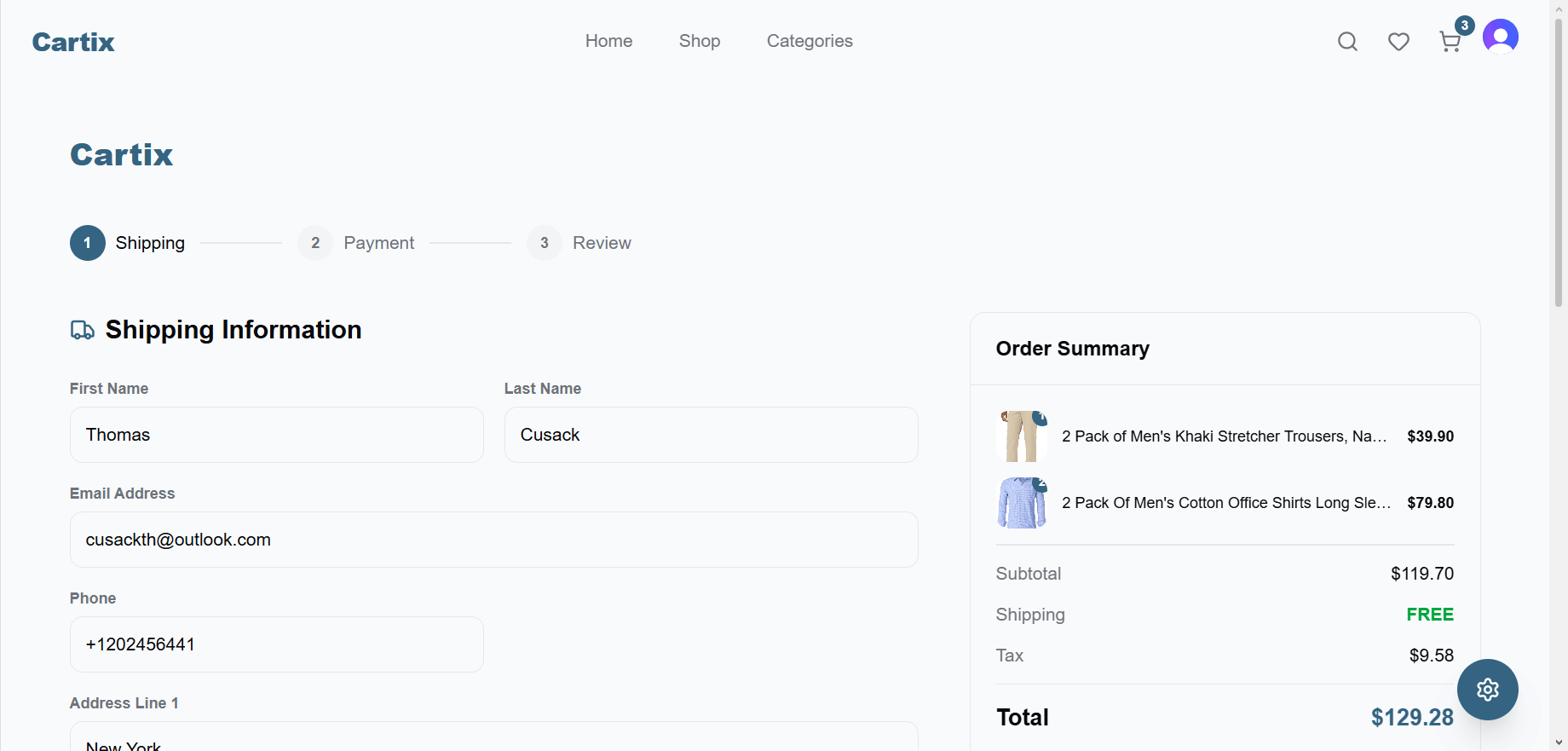The image size is (1568, 751).
Task: Focus the Email Address field
Action: 494,540
